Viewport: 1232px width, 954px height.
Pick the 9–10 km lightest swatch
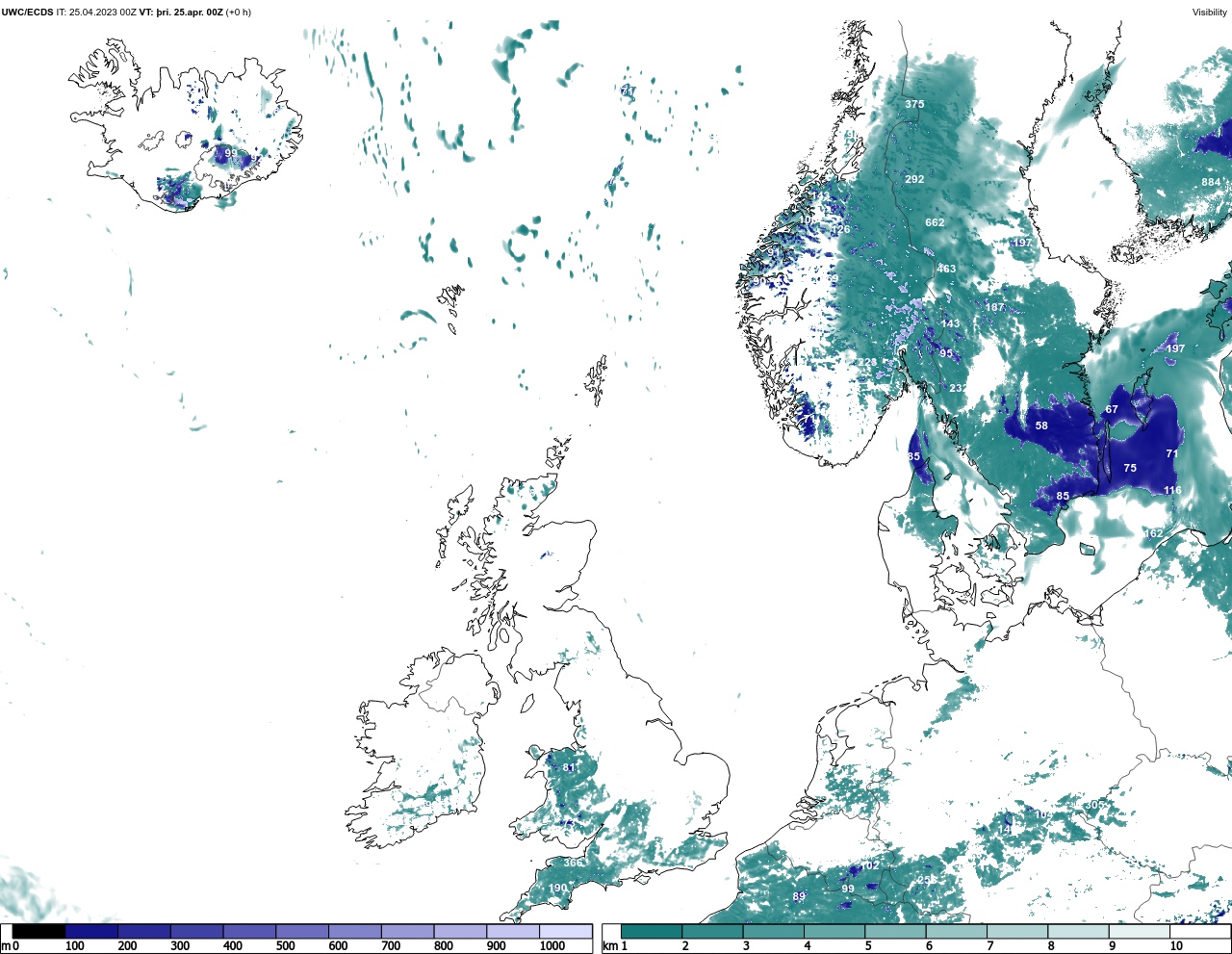(1139, 932)
